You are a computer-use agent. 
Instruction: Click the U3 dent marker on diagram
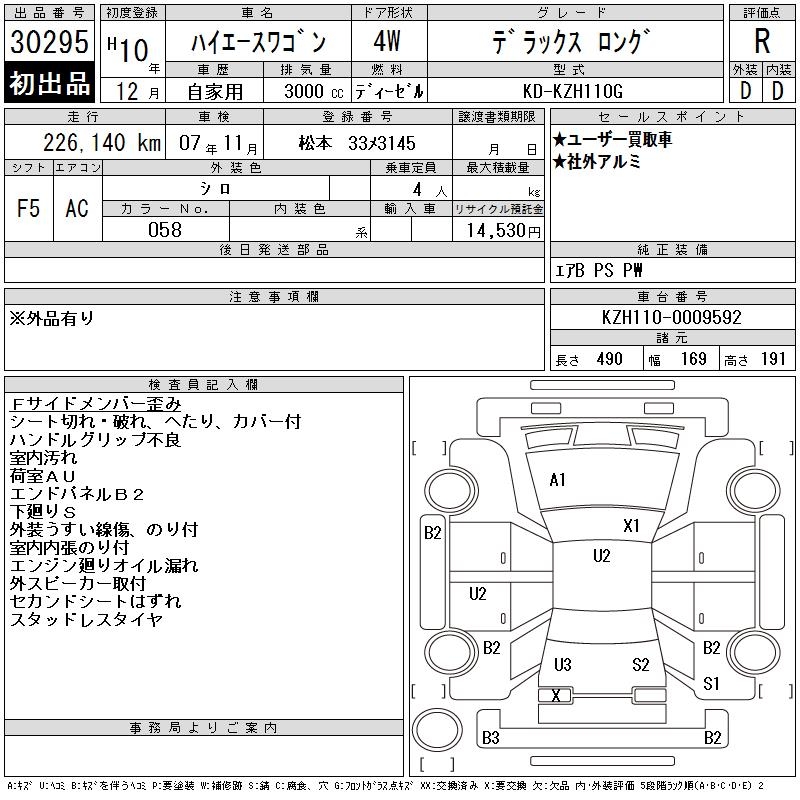click(x=562, y=665)
